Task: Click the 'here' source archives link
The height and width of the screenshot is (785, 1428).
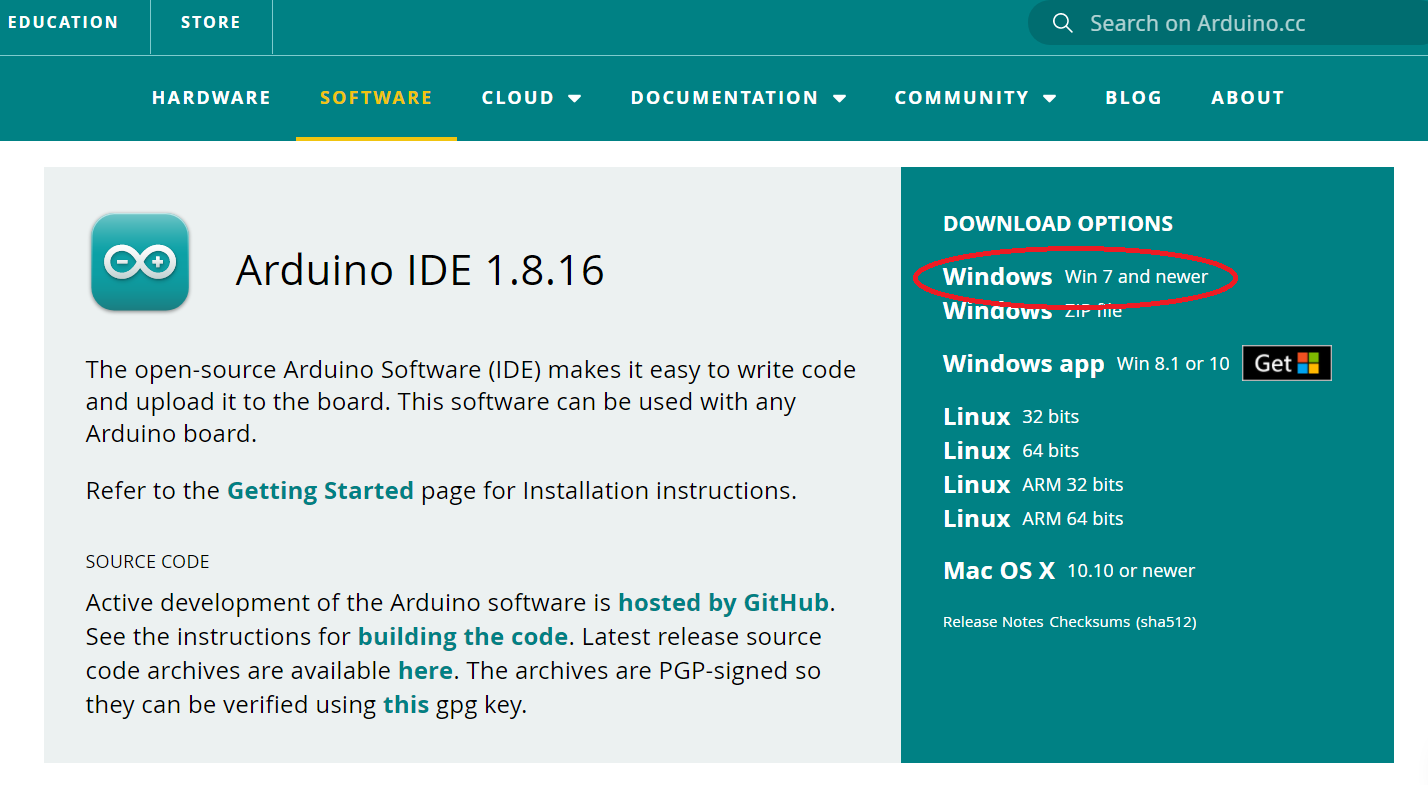Action: 425,670
